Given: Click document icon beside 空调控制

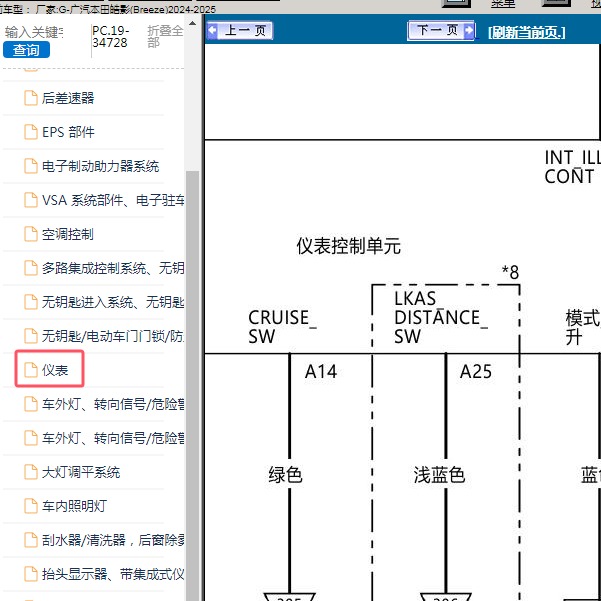Looking at the screenshot, I should (x=31, y=234).
